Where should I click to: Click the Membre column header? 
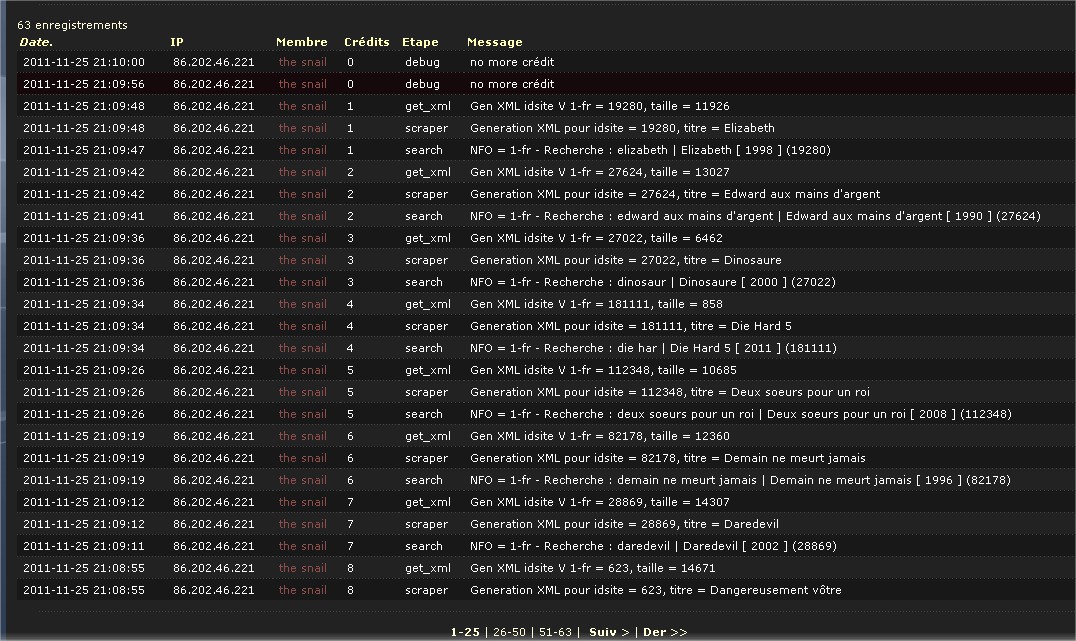point(301,42)
